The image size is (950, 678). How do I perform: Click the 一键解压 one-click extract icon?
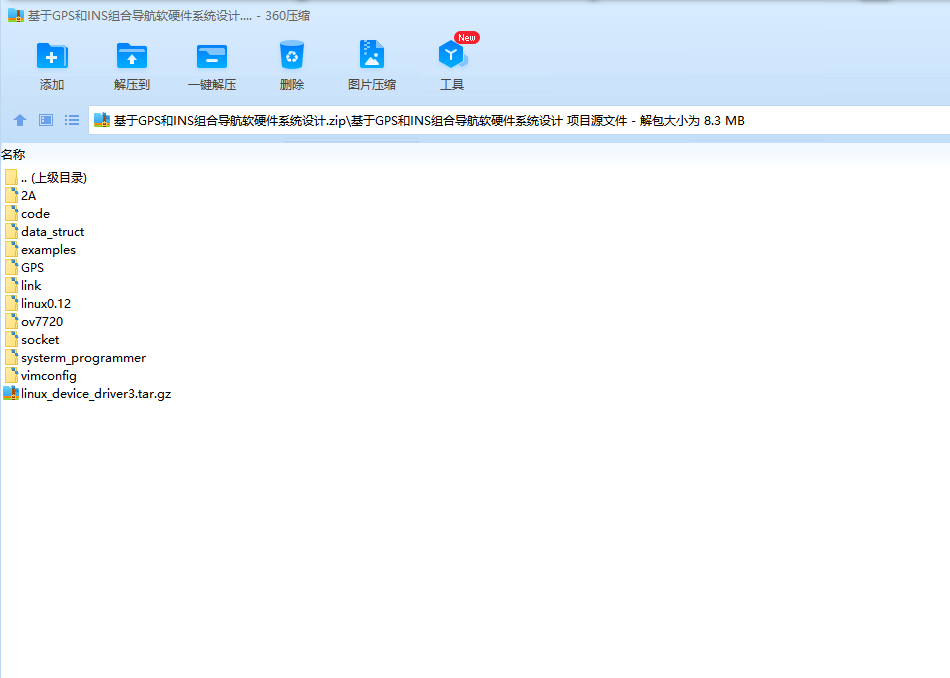[211, 56]
